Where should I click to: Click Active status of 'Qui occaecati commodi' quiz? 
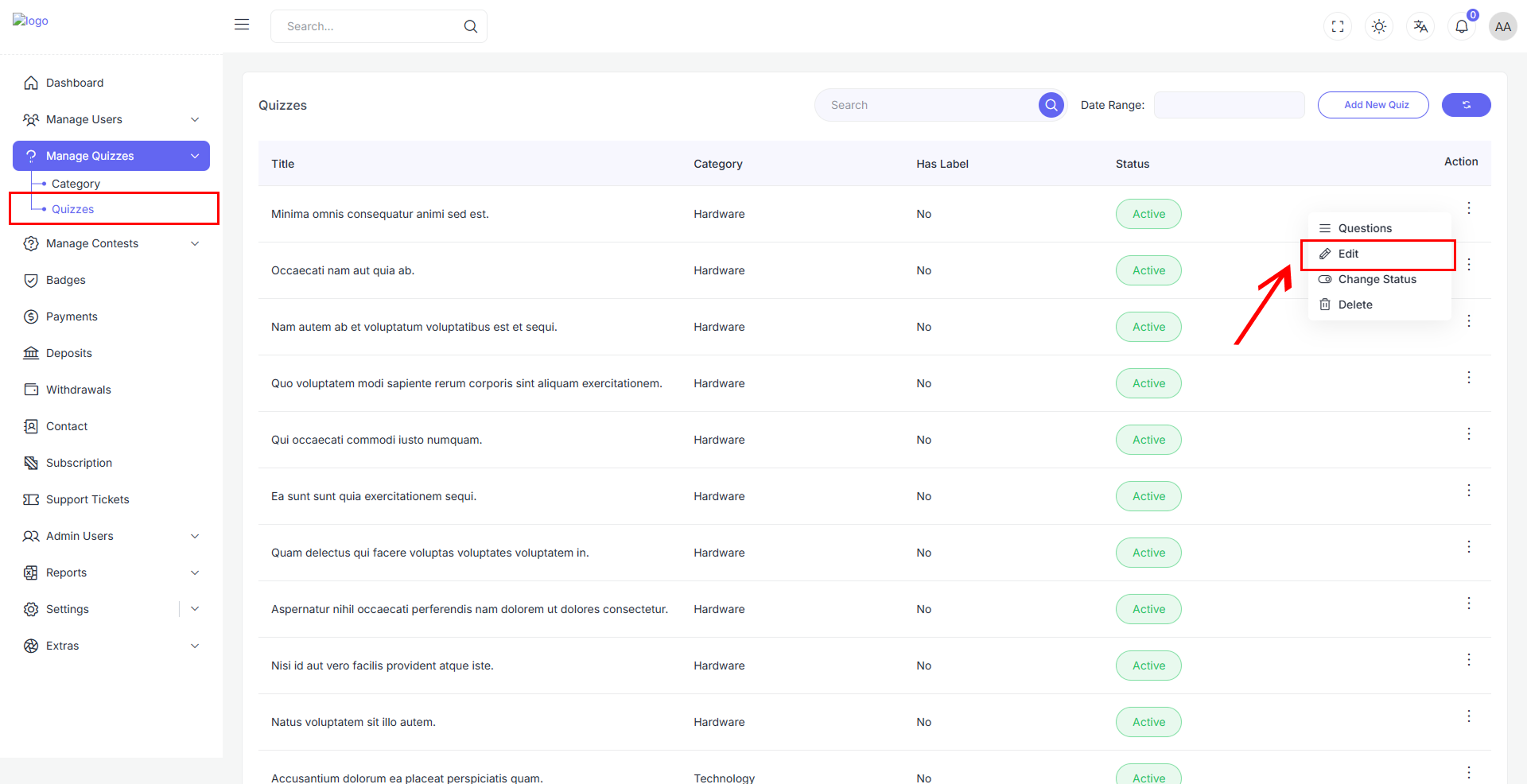[x=1148, y=440]
